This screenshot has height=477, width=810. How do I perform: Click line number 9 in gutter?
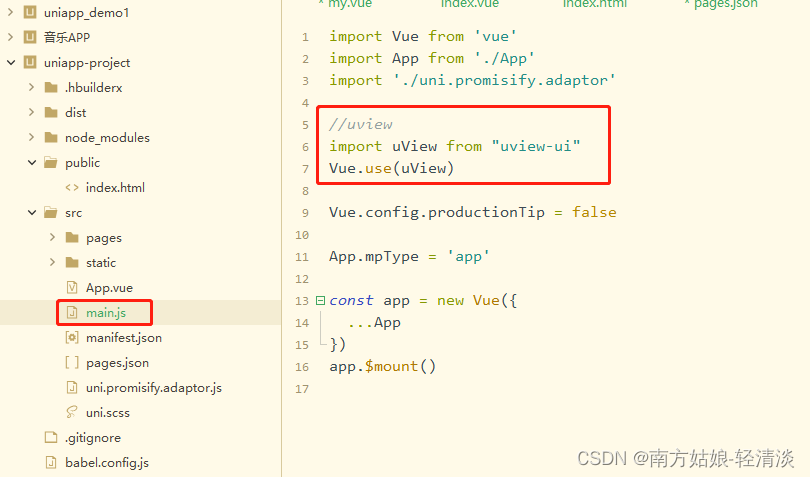(305, 213)
